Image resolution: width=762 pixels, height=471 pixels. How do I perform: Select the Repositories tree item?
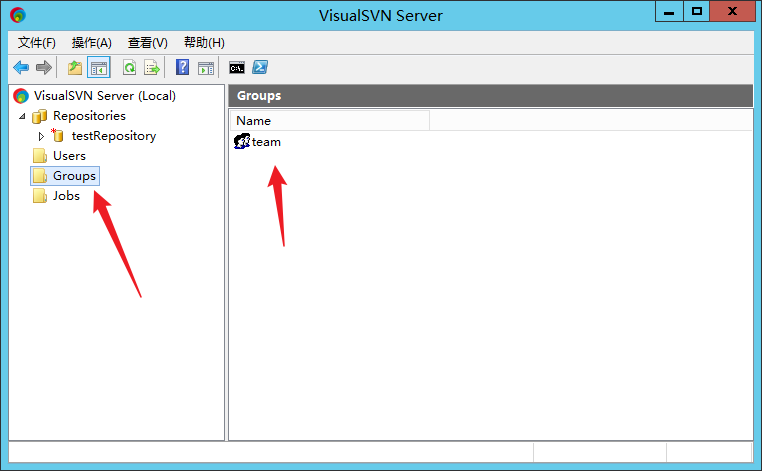click(89, 116)
